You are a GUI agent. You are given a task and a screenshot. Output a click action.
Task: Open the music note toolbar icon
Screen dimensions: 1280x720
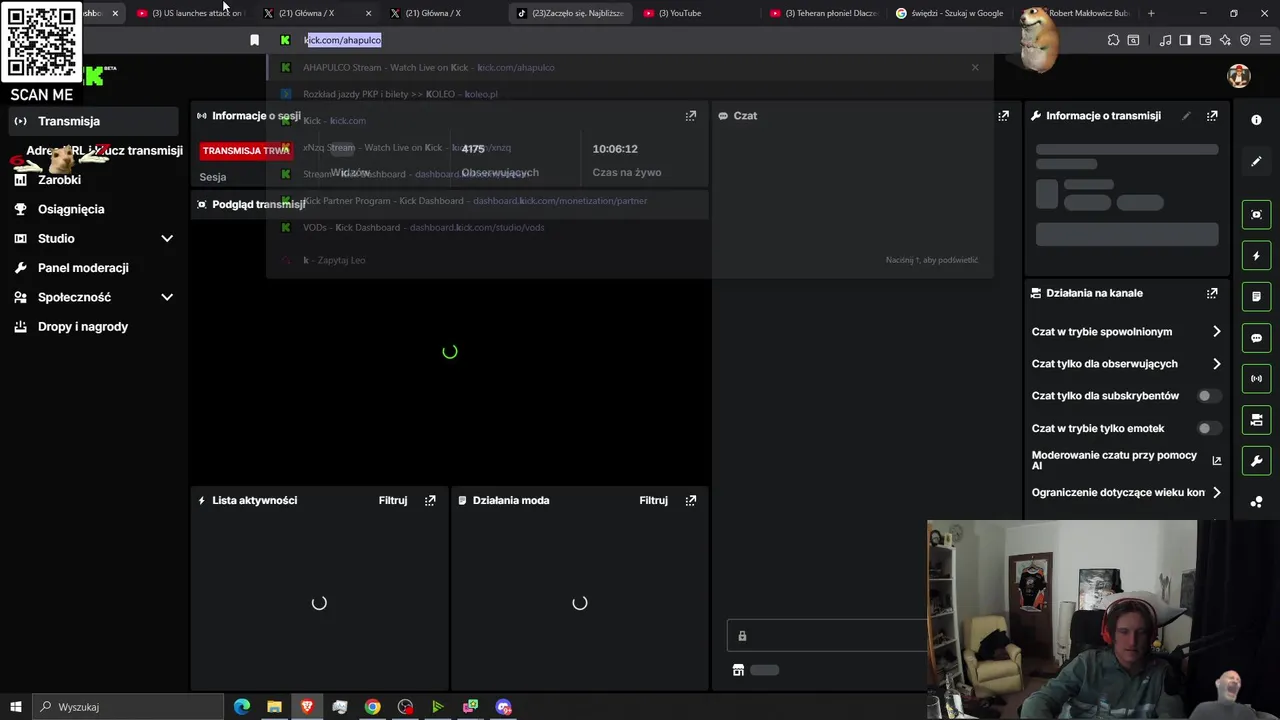tap(1165, 40)
